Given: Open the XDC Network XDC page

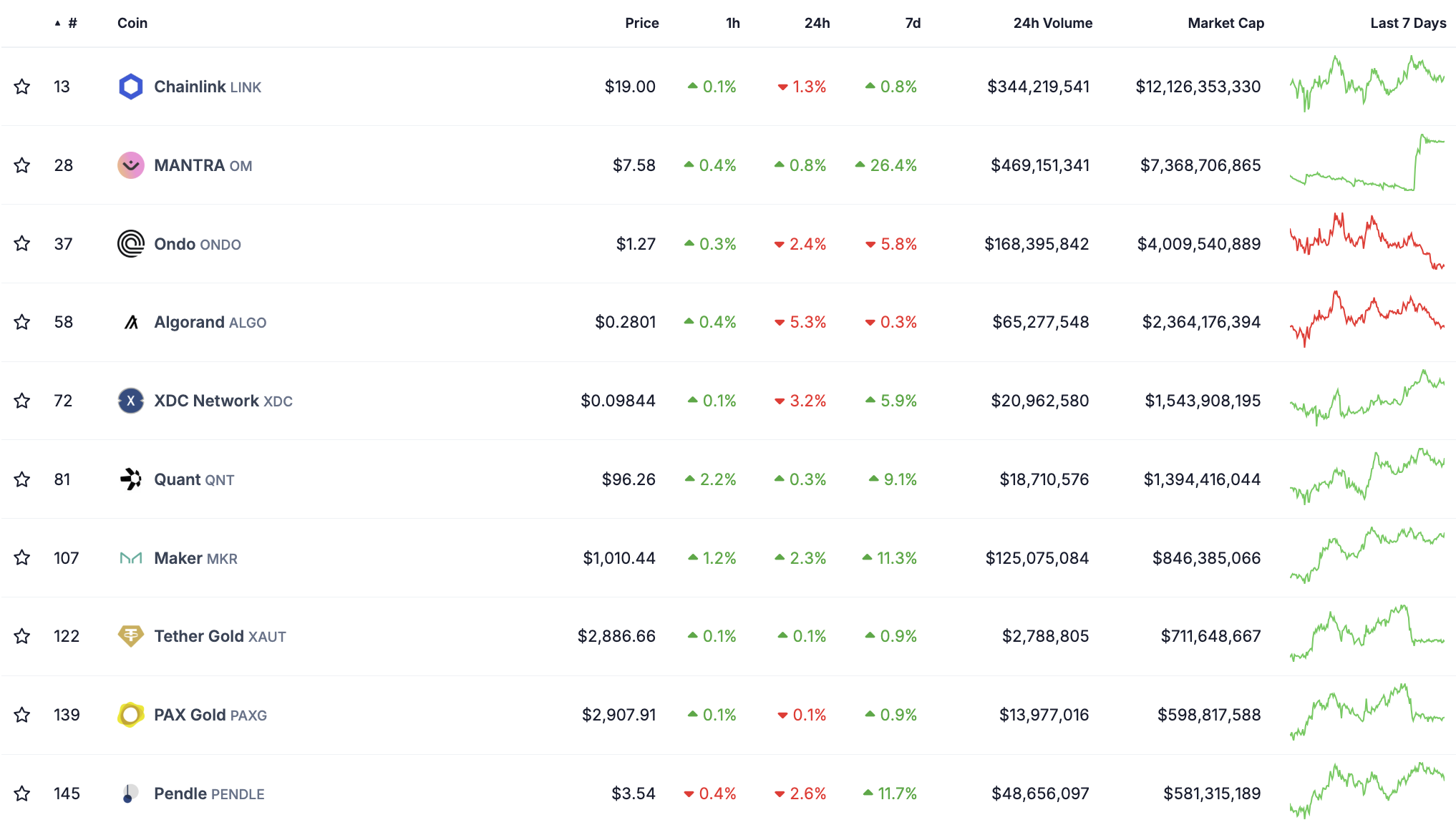Looking at the screenshot, I should coord(223,401).
